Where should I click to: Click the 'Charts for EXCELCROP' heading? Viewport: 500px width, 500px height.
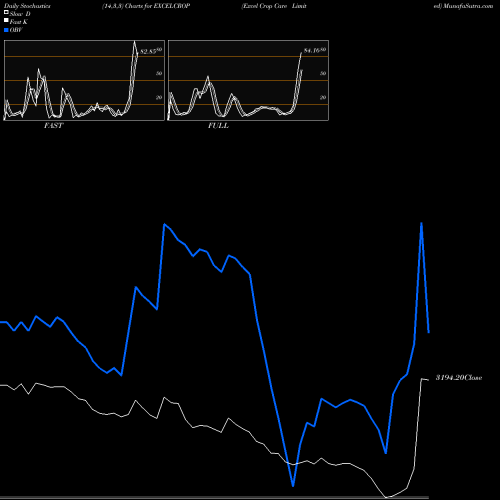pyautogui.click(x=157, y=6)
